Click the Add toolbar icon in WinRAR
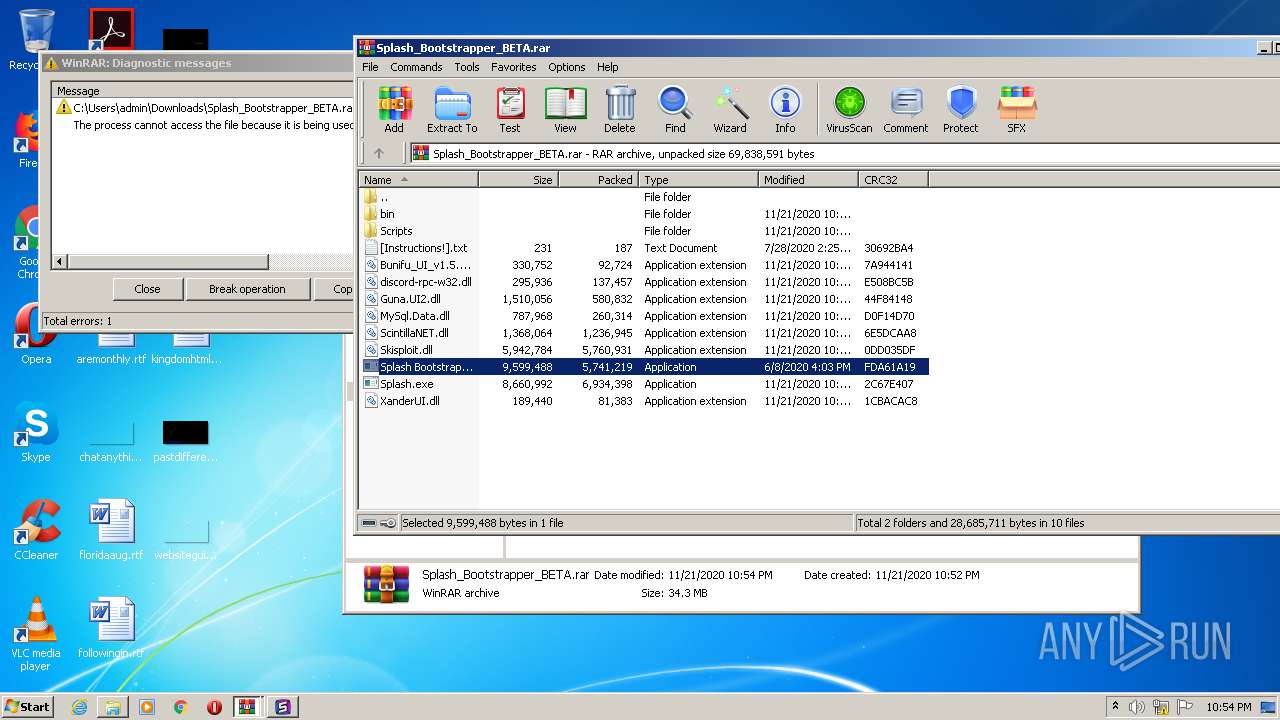Viewport: 1280px width, 720px height. [394, 109]
